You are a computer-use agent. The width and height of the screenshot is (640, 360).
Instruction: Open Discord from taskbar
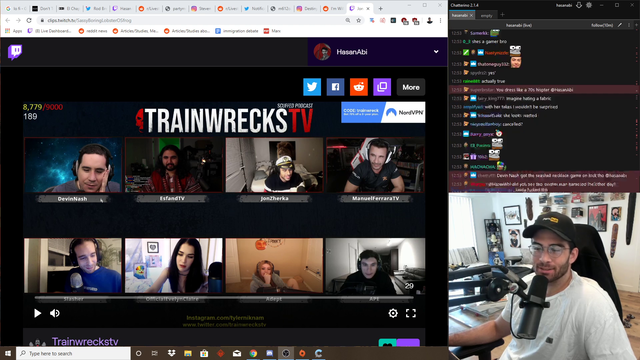click(269, 353)
